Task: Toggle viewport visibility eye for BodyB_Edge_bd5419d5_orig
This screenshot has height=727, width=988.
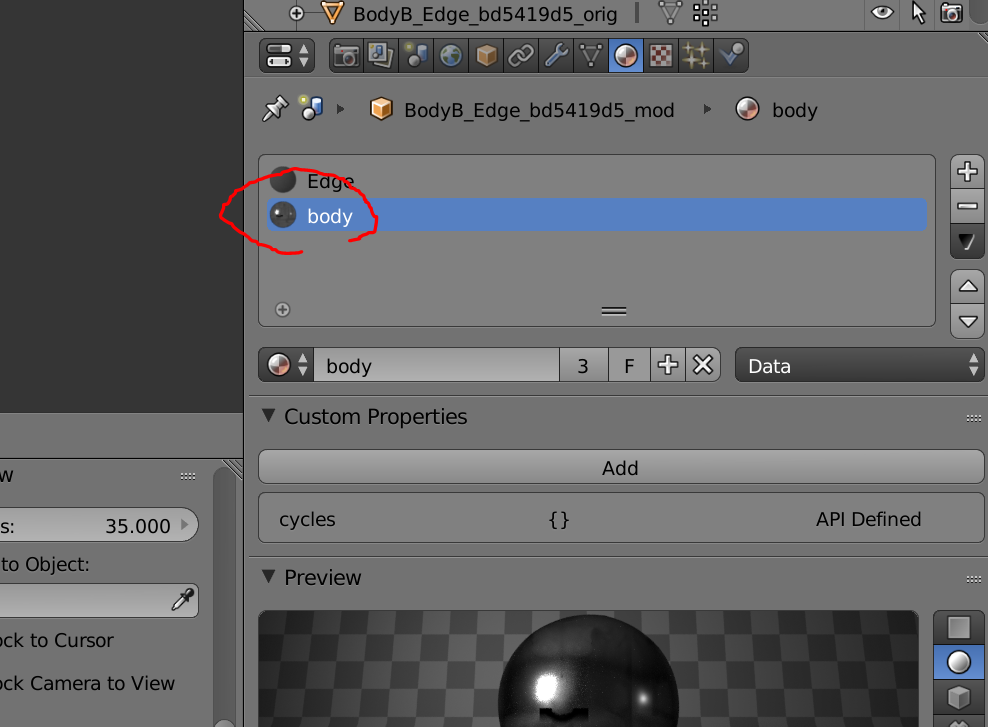Action: pyautogui.click(x=882, y=12)
